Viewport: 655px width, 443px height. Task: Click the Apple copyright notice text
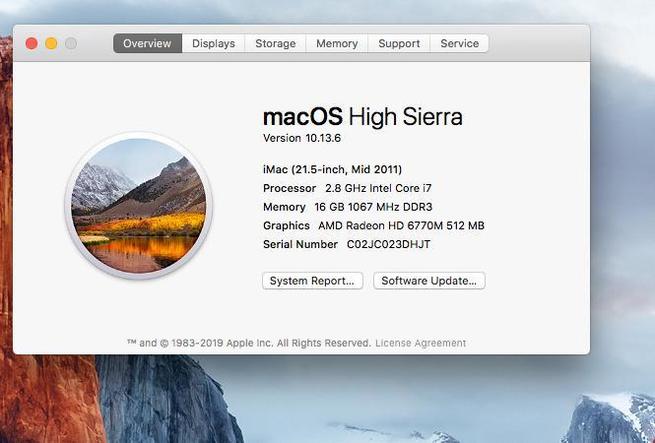(249, 343)
